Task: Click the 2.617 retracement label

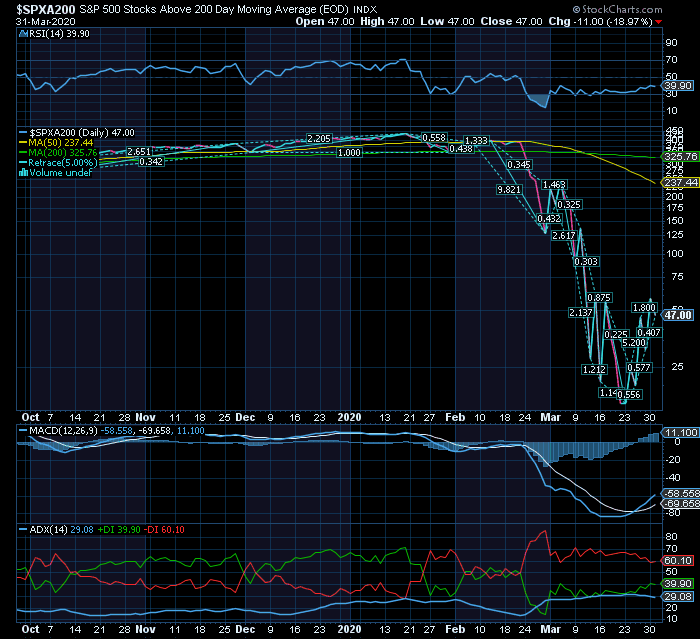Action: tap(564, 235)
